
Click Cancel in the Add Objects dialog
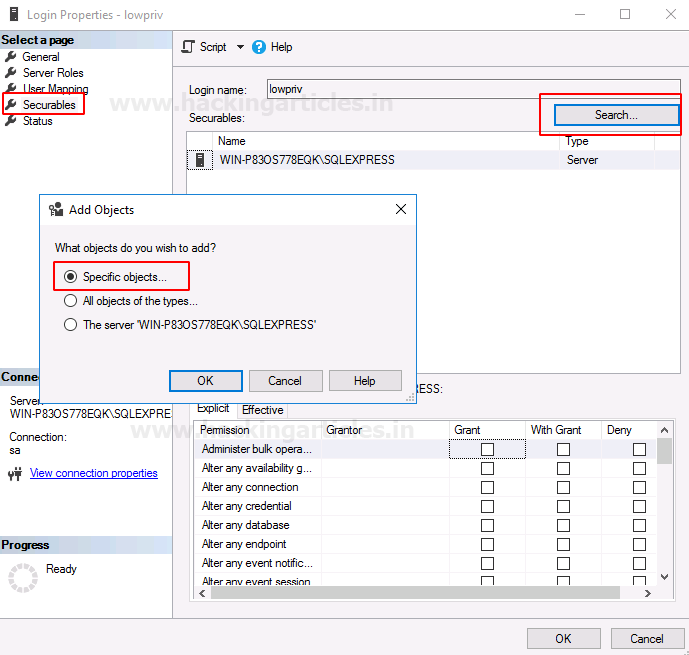[x=285, y=381]
